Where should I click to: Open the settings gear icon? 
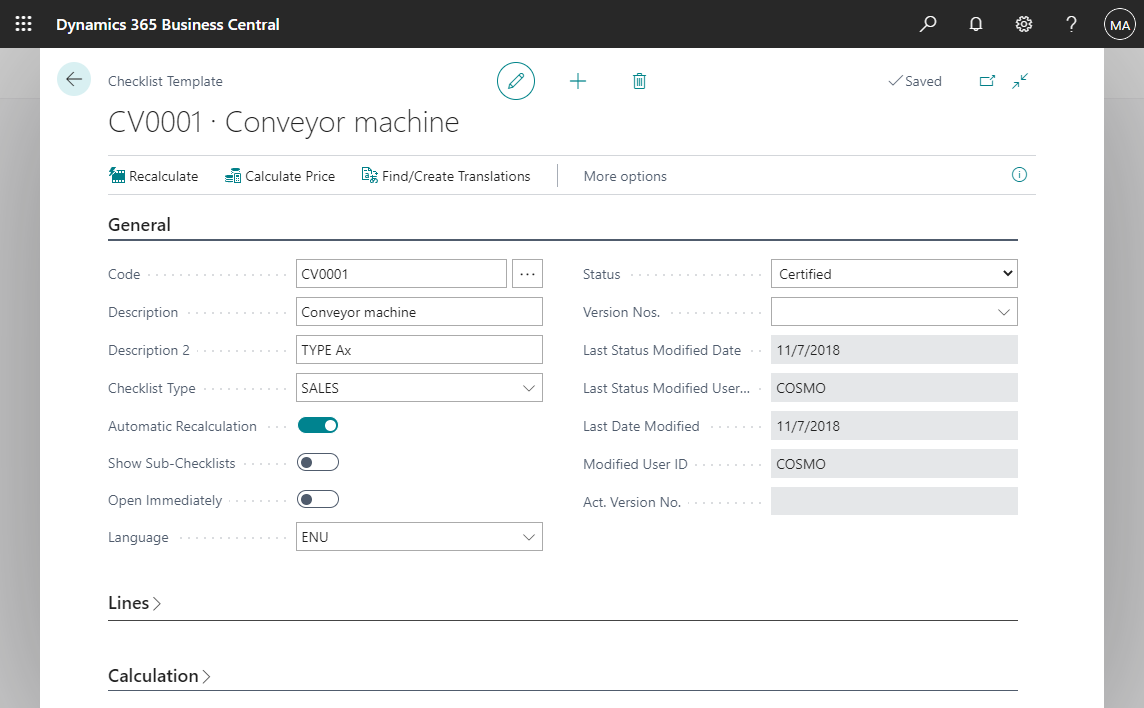click(1024, 24)
